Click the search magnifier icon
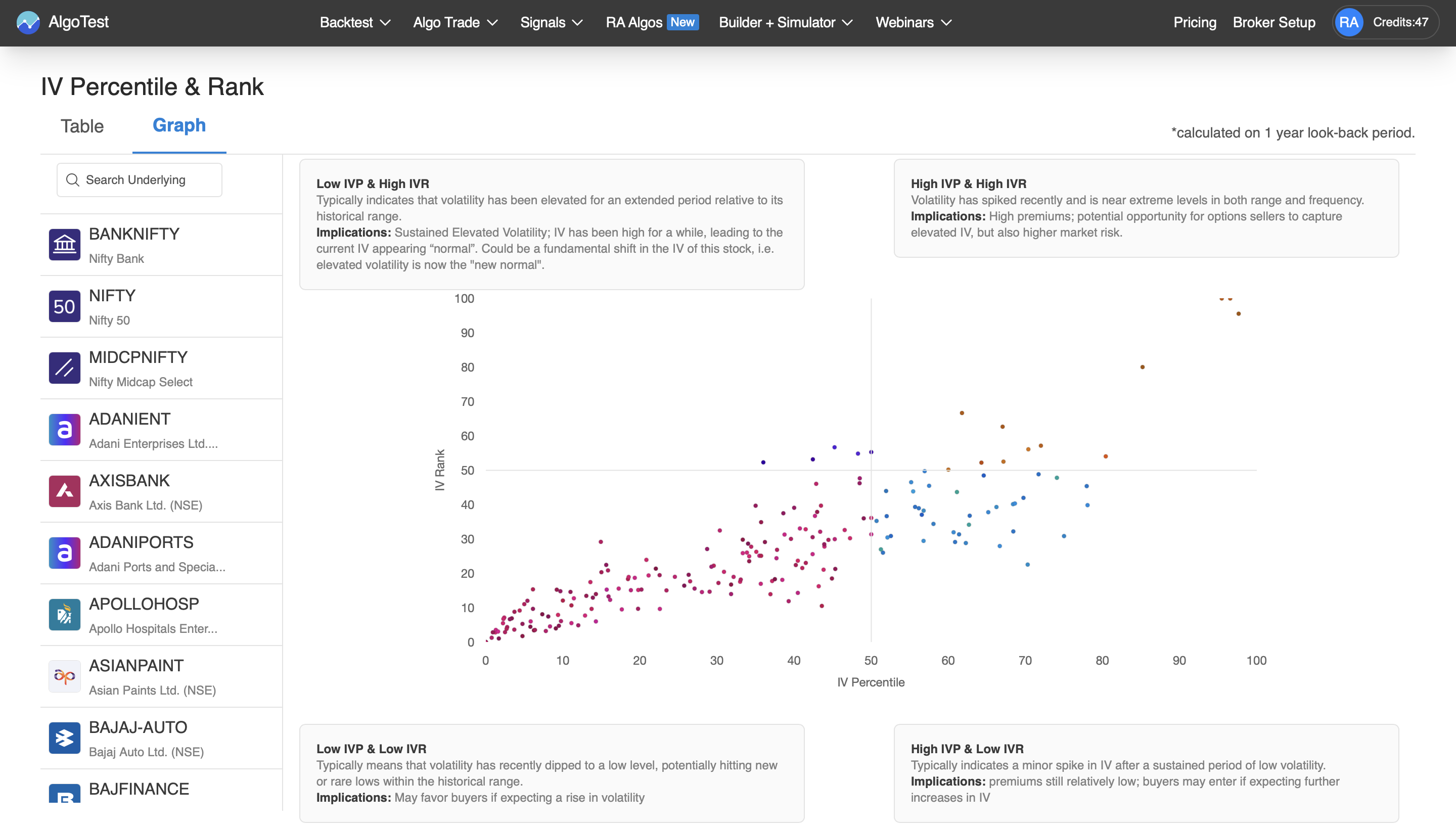This screenshot has width=1456, height=827. (73, 180)
